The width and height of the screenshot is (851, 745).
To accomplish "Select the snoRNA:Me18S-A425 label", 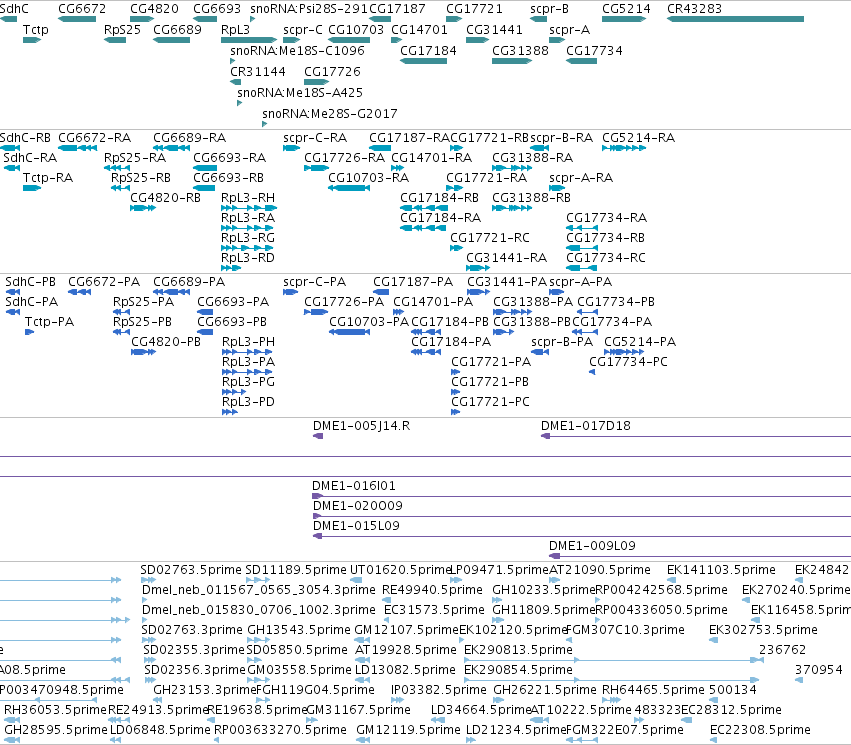I will (x=300, y=92).
